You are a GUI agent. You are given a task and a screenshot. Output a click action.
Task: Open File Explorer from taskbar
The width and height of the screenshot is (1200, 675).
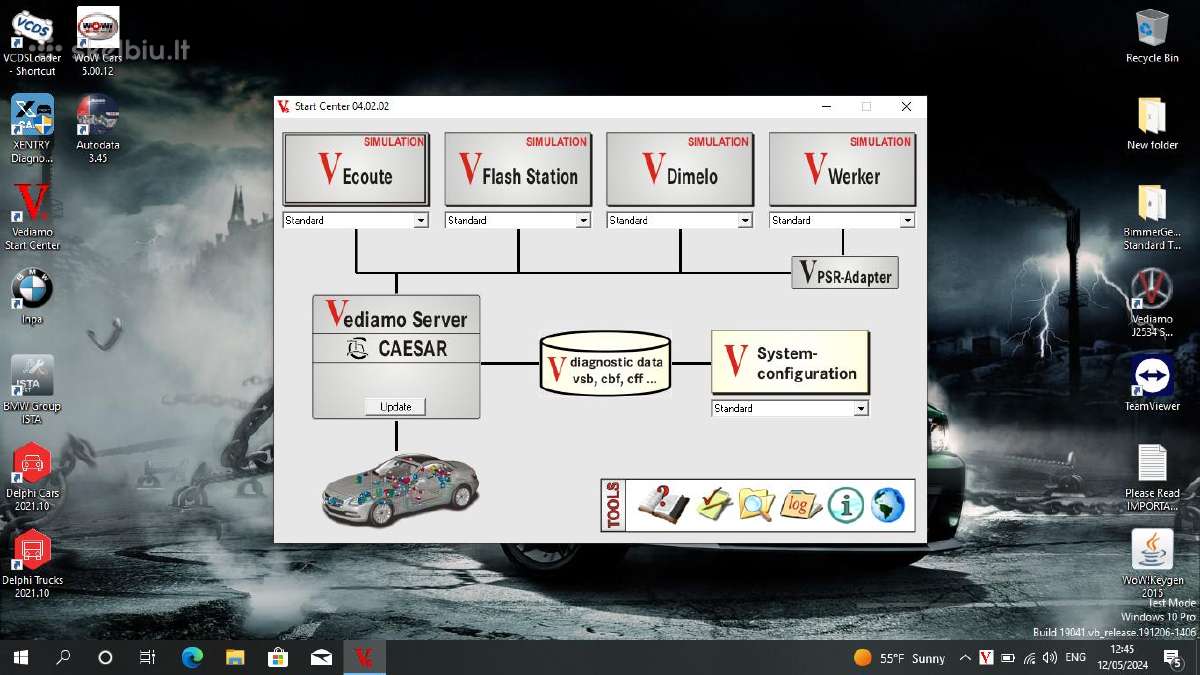click(x=235, y=657)
